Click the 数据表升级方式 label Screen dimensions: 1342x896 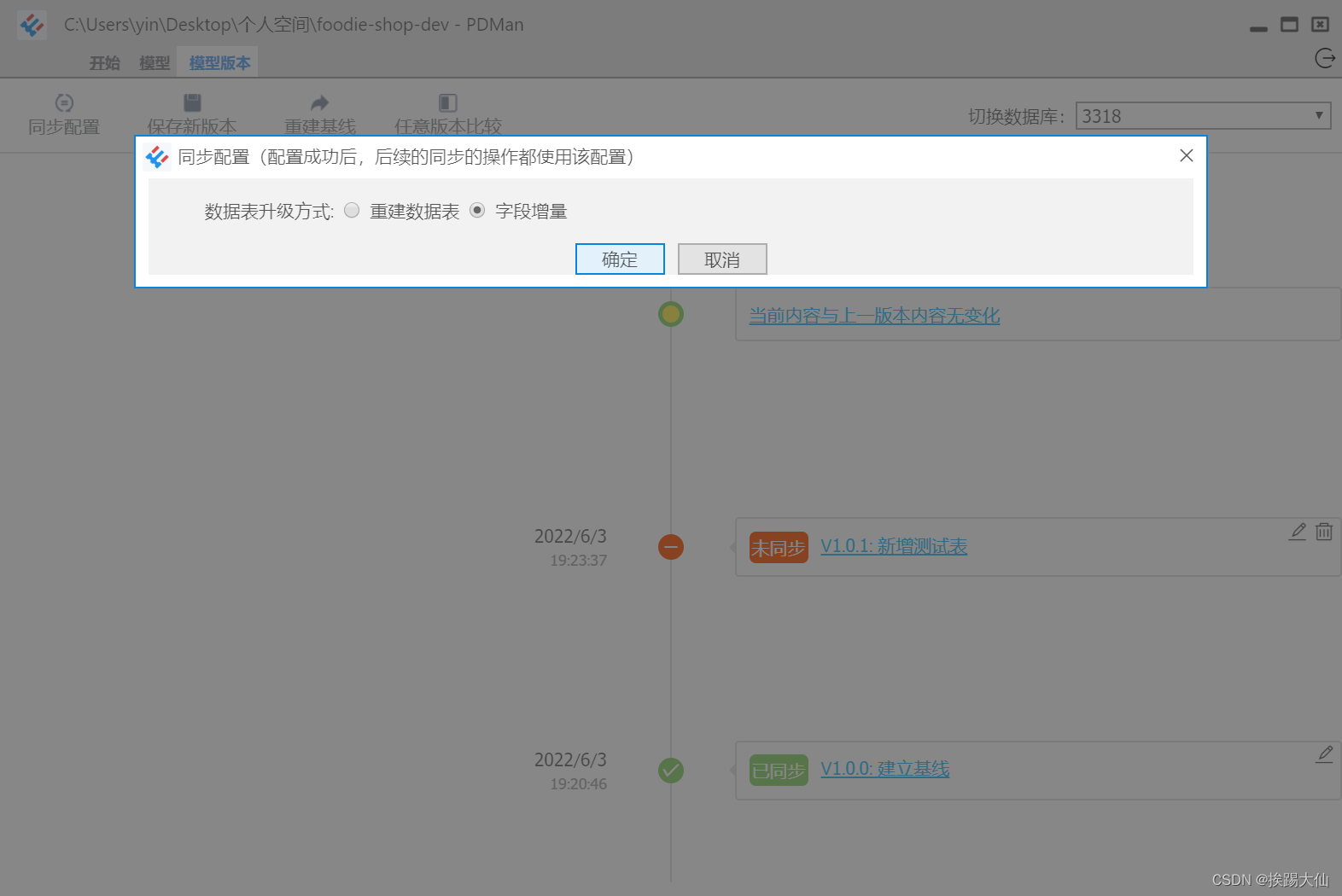pos(269,212)
